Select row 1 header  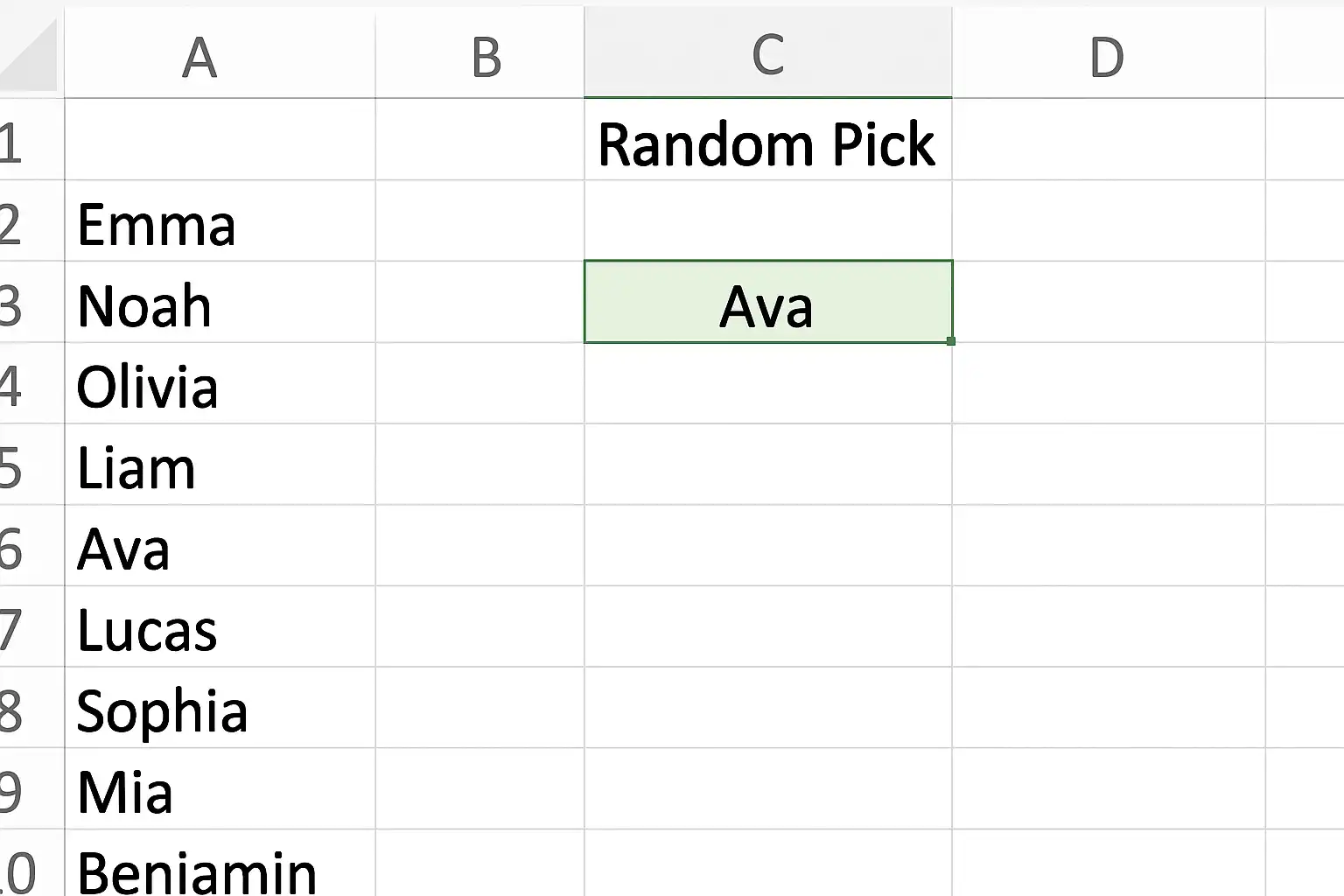point(17,142)
